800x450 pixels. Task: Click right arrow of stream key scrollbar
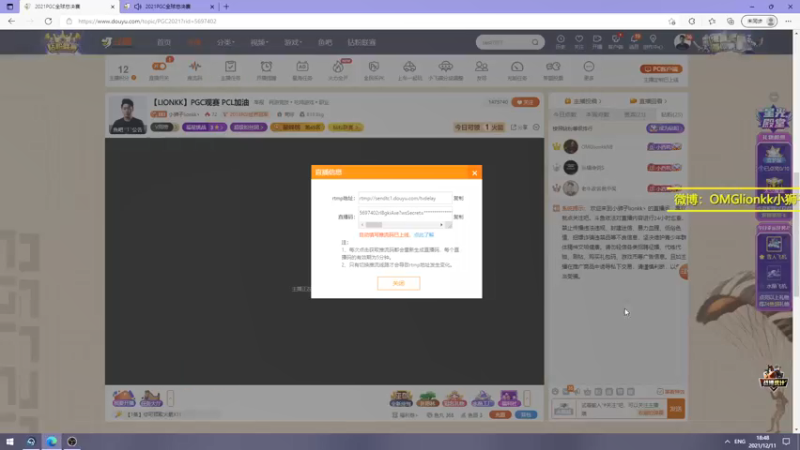(441, 225)
